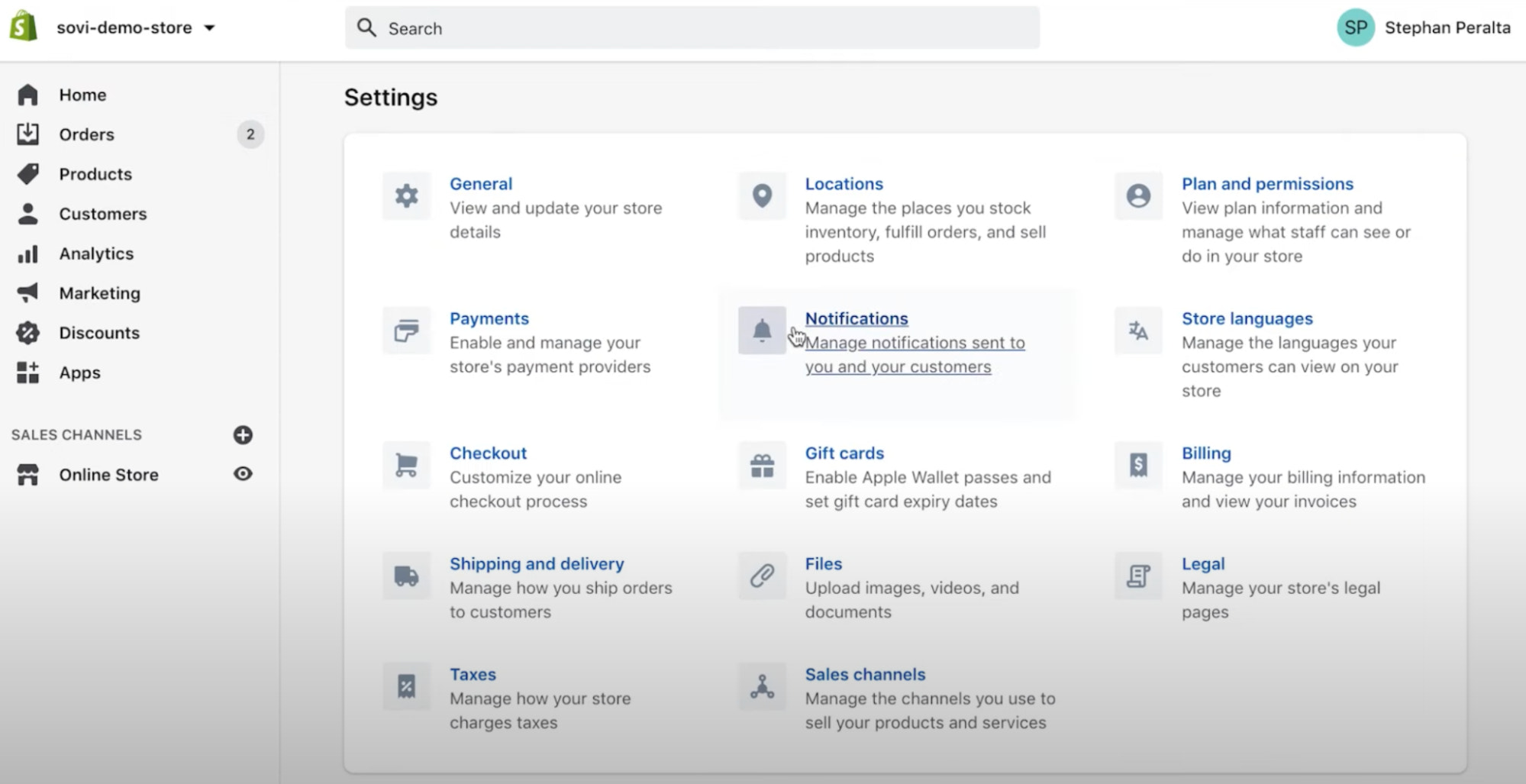Click the General settings gear icon
The height and width of the screenshot is (784, 1526).
pos(406,196)
